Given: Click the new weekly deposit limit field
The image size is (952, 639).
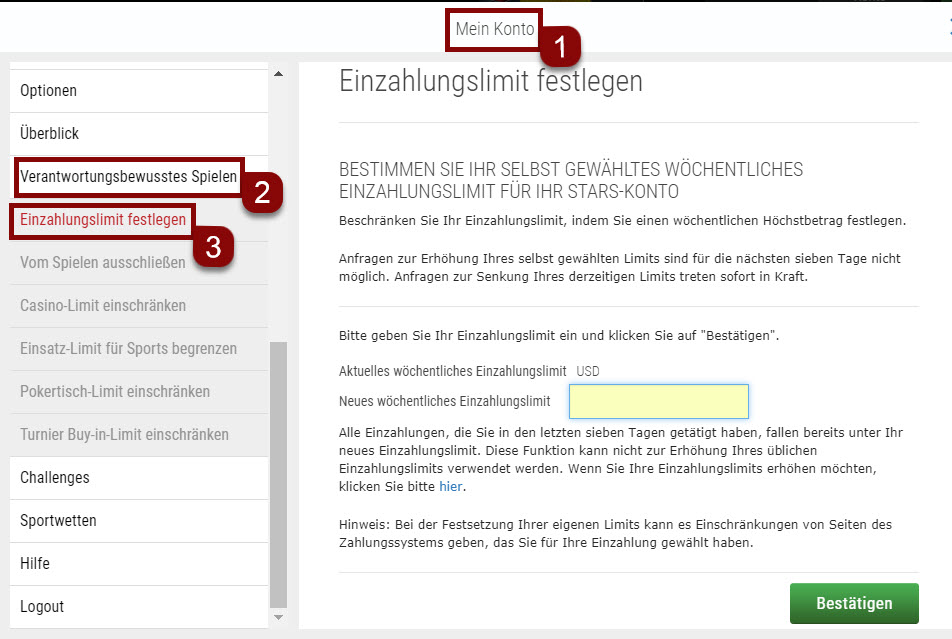Looking at the screenshot, I should pos(658,401).
